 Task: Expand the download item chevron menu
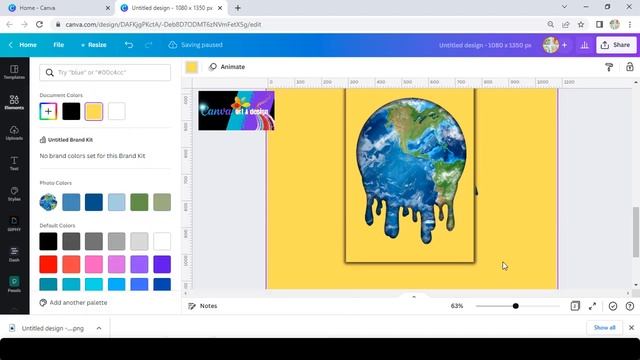coord(99,328)
